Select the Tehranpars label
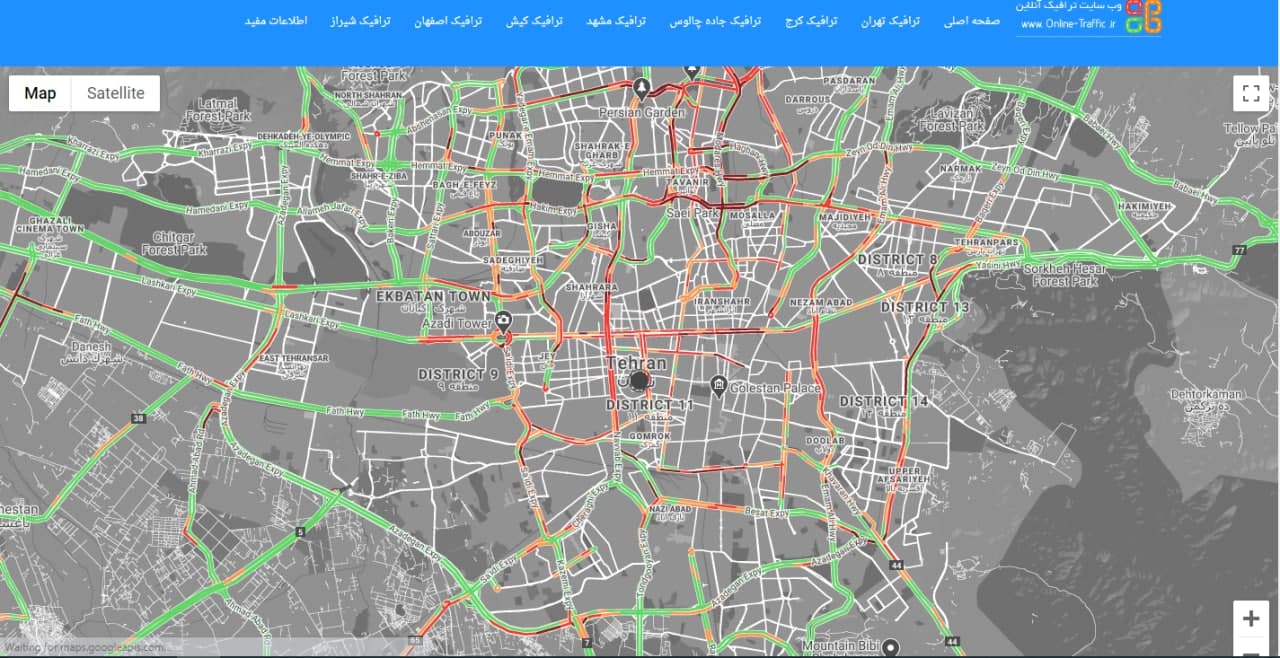The image size is (1280, 658). (x=986, y=243)
